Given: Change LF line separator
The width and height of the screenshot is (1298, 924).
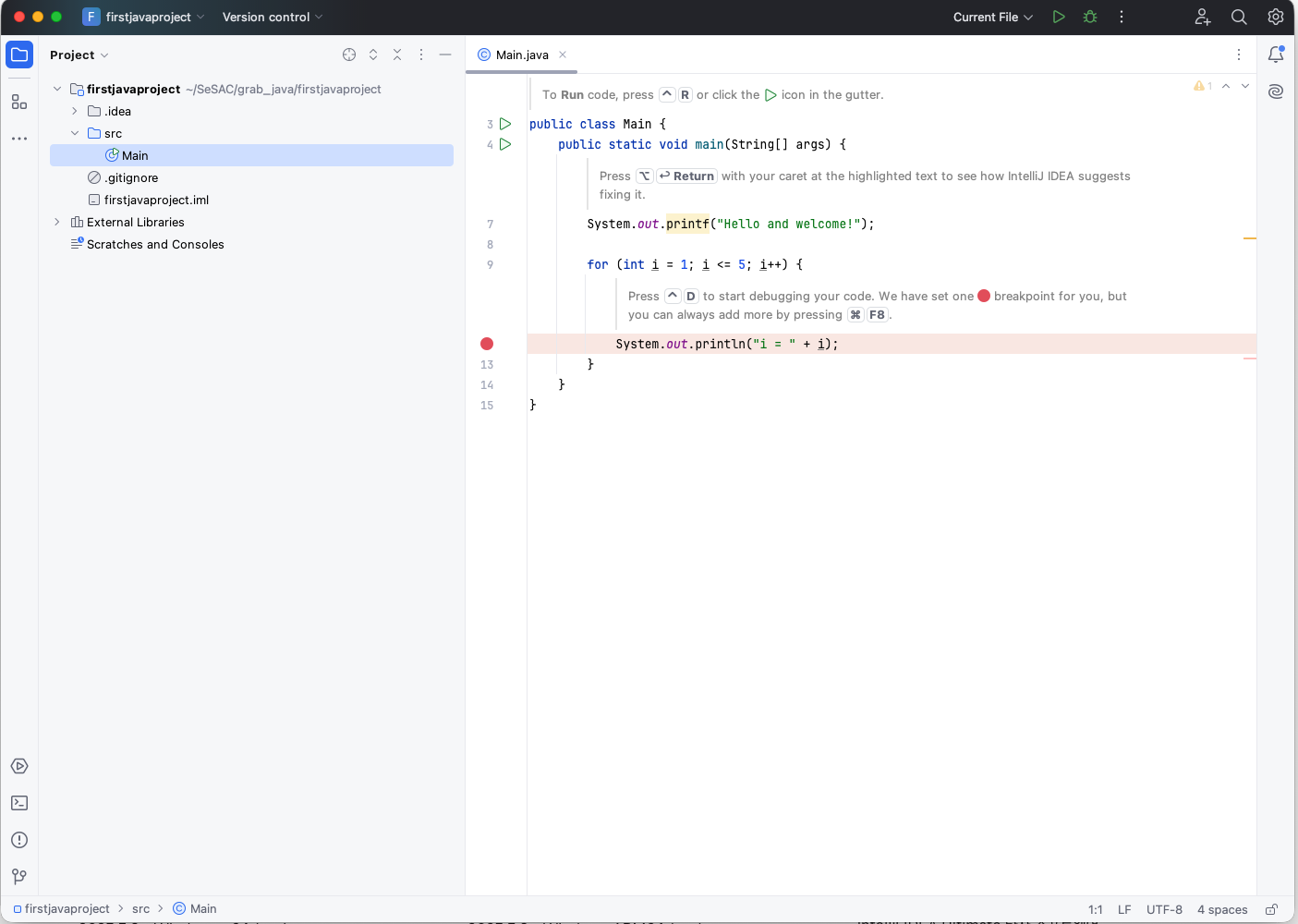Looking at the screenshot, I should 1124,909.
